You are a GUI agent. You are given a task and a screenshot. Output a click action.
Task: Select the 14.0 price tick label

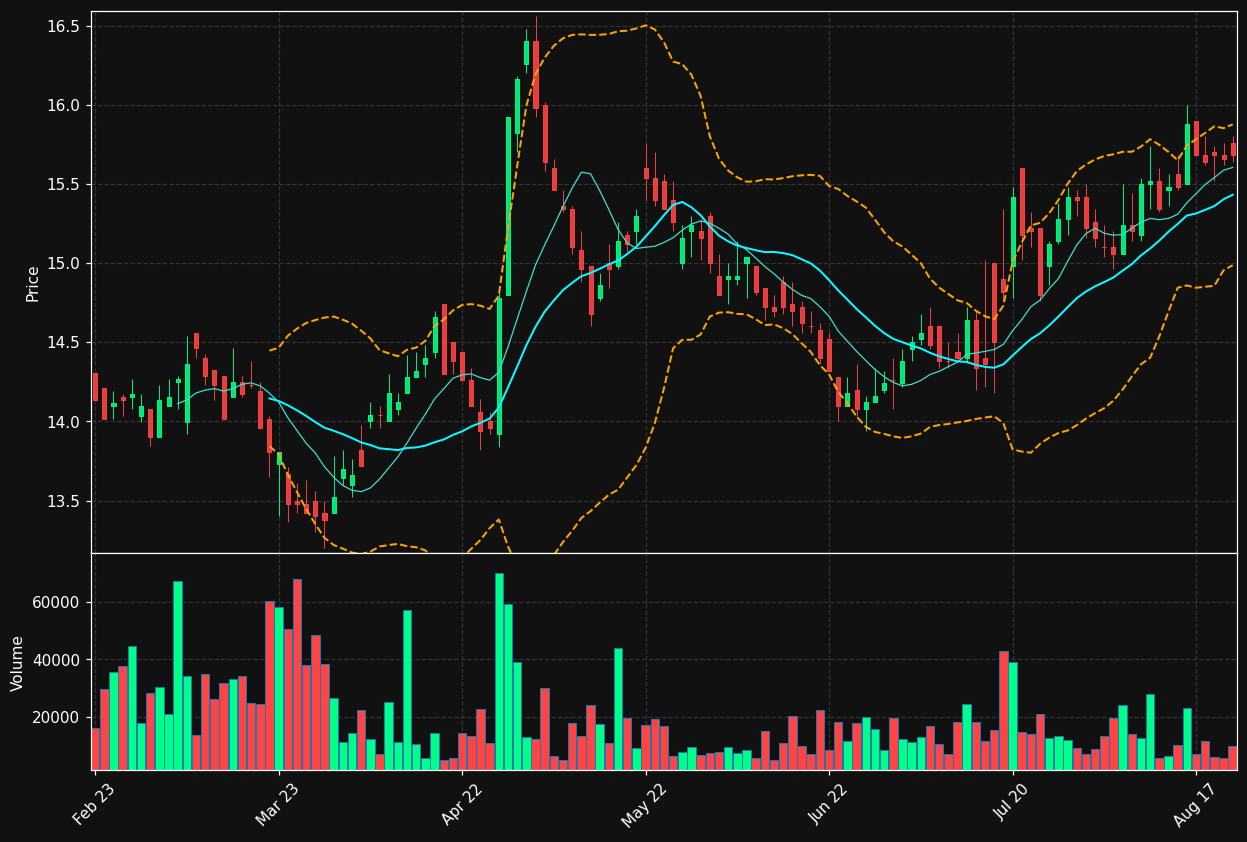[x=62, y=422]
